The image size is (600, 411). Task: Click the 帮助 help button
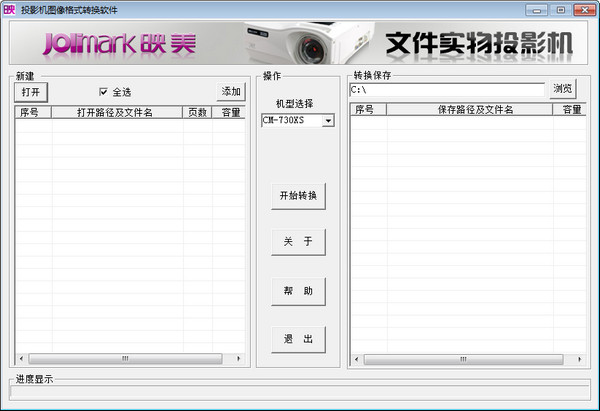coord(298,291)
